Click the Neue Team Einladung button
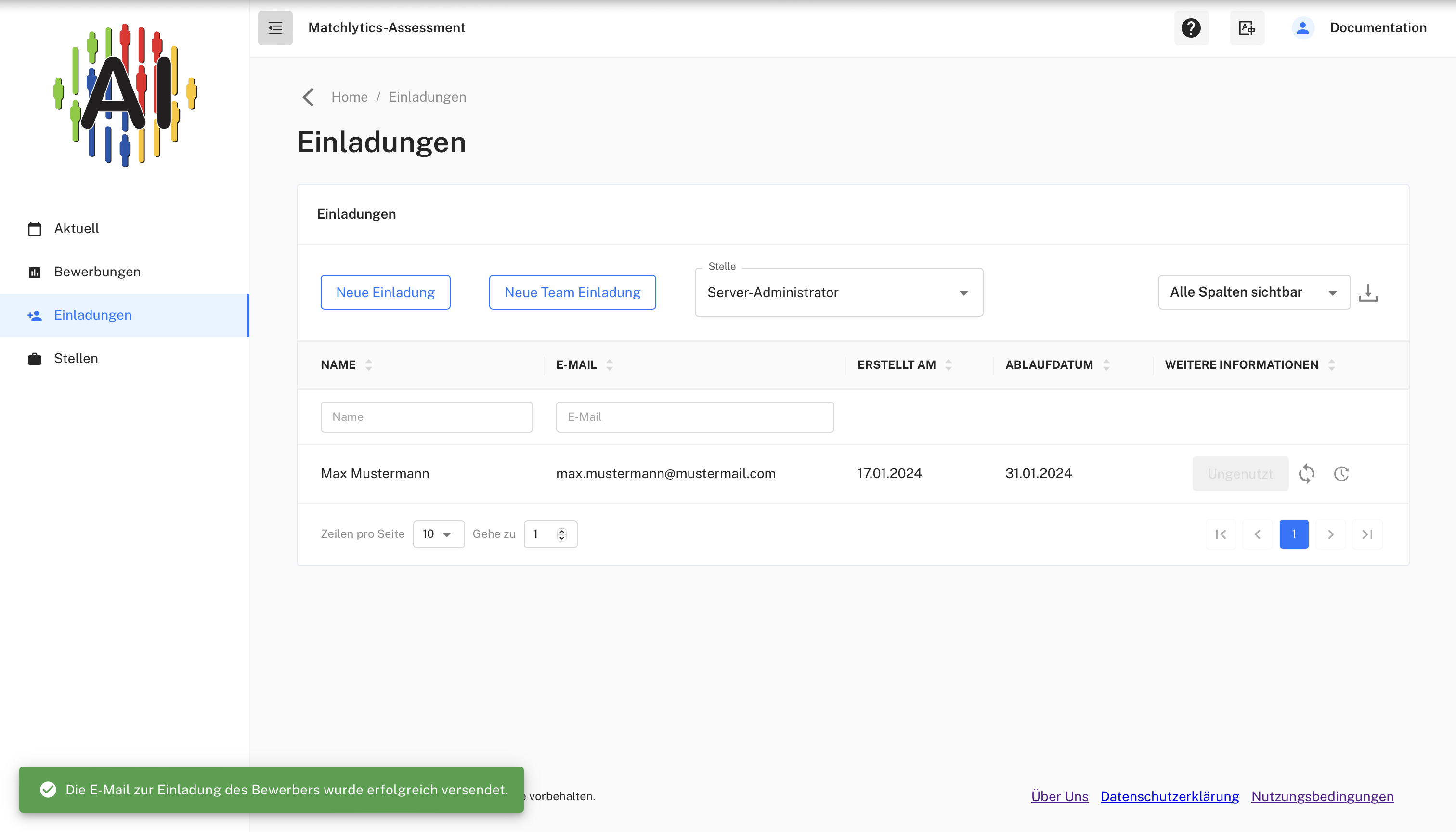This screenshot has height=832, width=1456. click(572, 293)
